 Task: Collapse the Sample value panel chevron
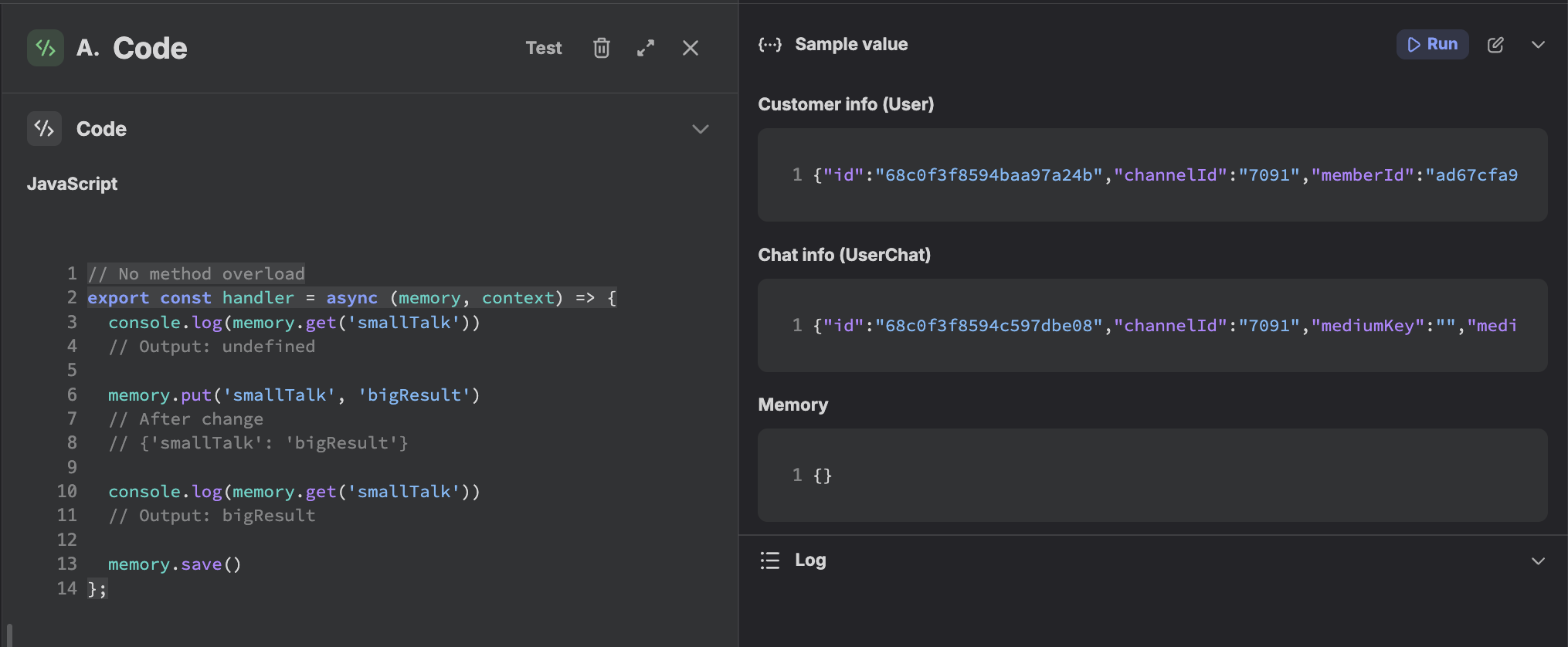pos(1538,45)
